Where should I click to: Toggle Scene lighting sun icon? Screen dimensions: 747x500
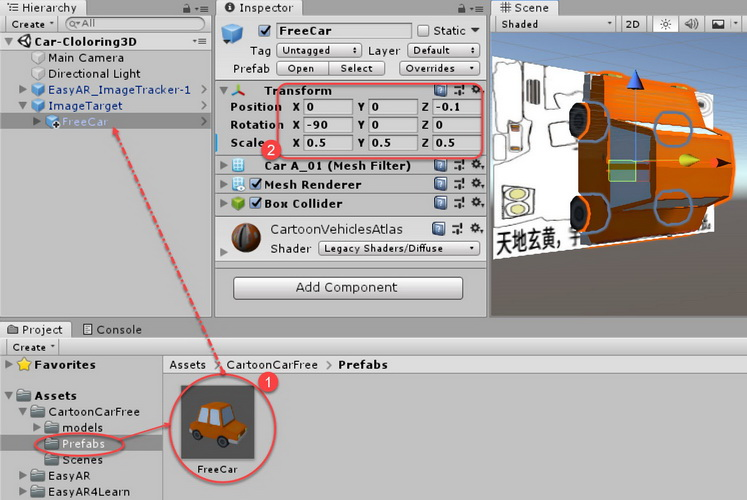(x=666, y=24)
